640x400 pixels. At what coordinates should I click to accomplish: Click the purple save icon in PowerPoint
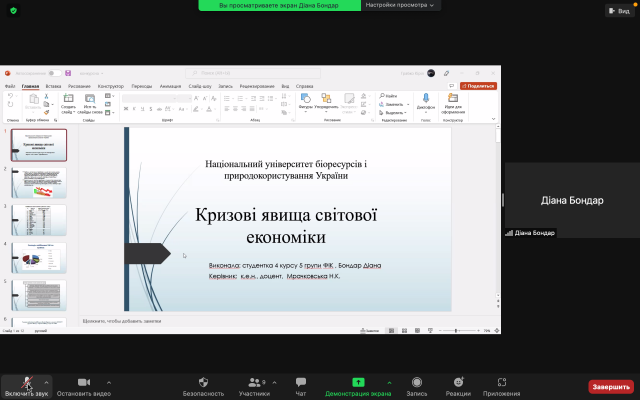(x=68, y=73)
